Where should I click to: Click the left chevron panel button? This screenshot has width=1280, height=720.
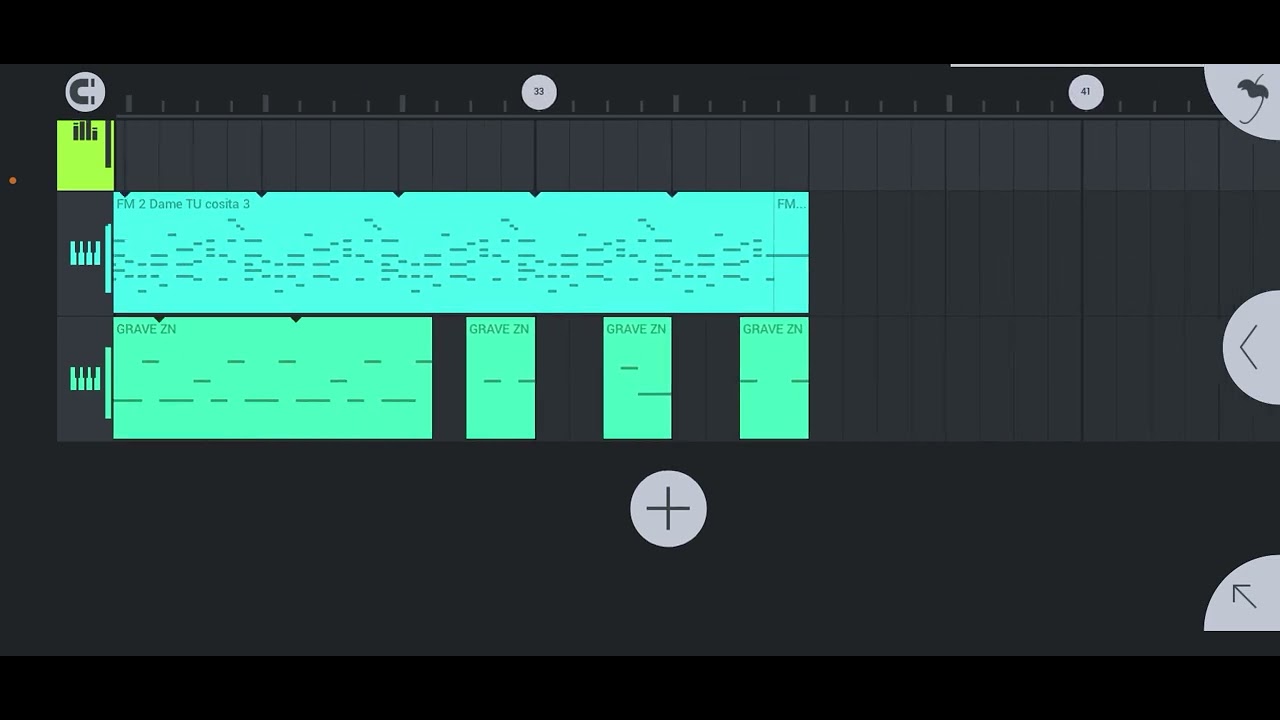click(x=1251, y=347)
